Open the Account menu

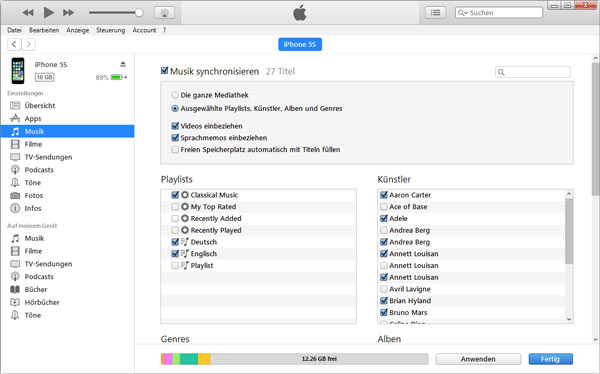(144, 30)
